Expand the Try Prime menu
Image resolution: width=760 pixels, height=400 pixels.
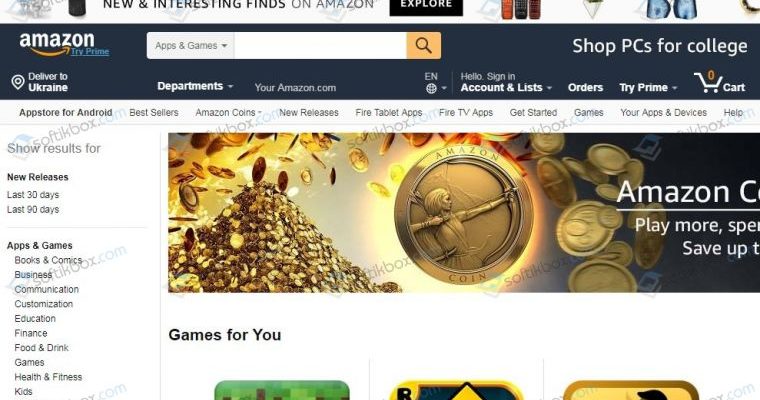pos(648,88)
